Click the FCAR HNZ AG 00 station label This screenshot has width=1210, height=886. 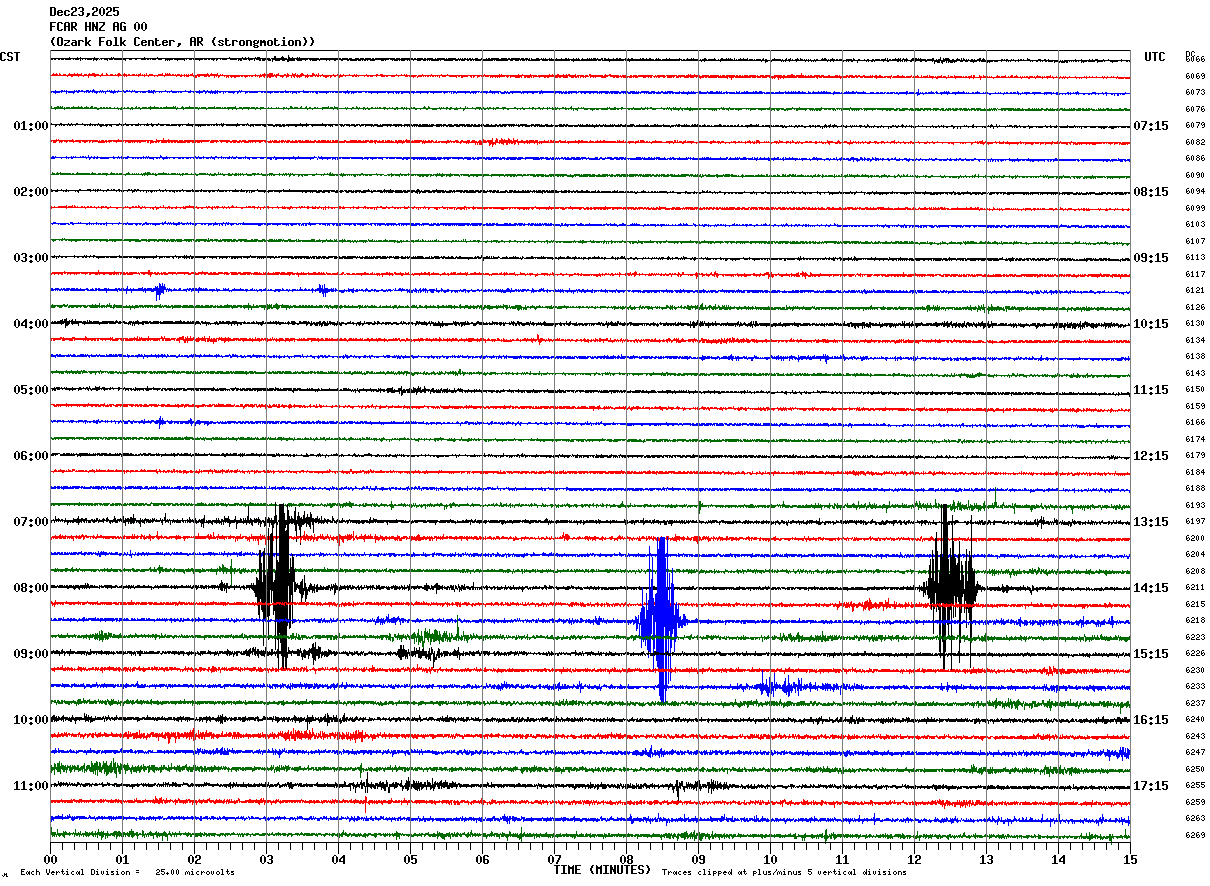(98, 27)
